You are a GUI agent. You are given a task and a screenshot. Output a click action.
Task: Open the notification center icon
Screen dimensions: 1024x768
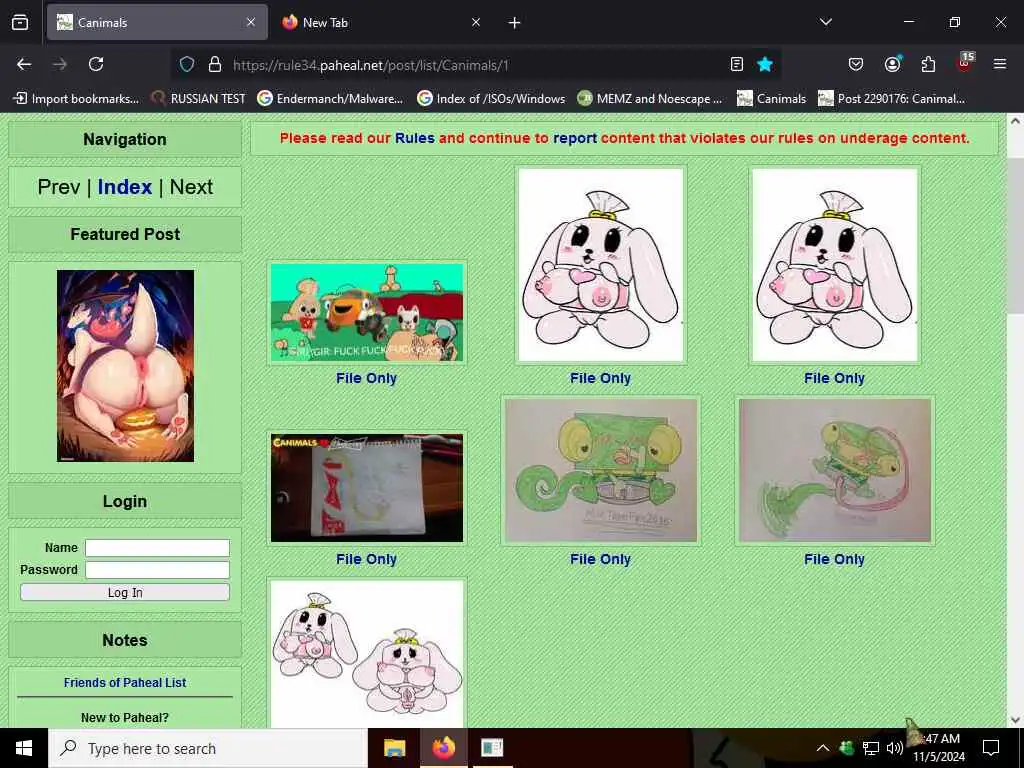991,748
